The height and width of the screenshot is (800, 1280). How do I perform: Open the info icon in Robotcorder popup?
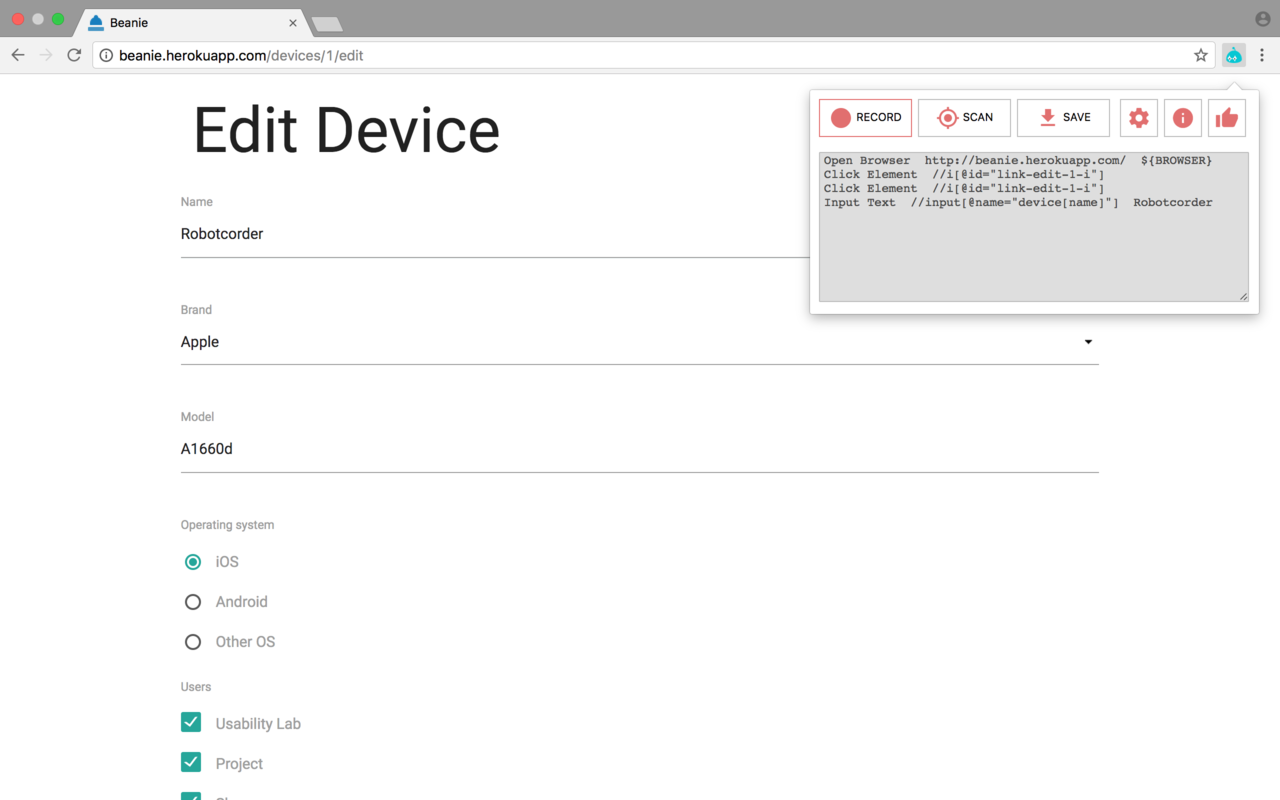click(x=1183, y=118)
